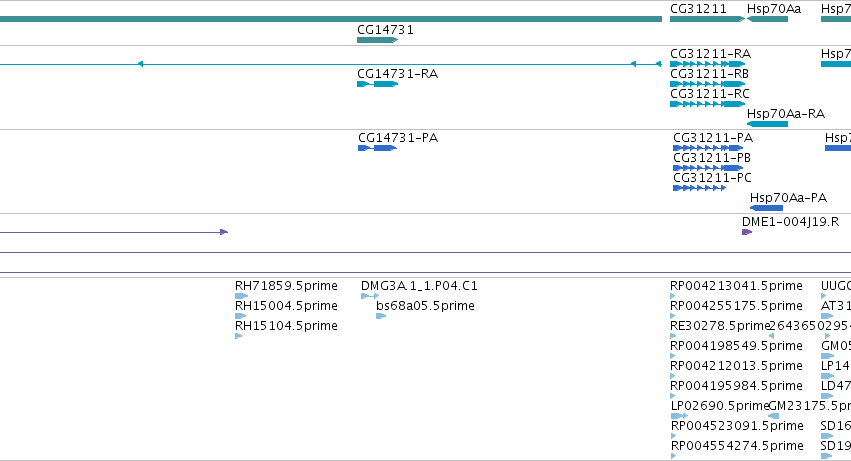Click the RH15004.5prime EST label
The height and width of the screenshot is (461, 851).
[x=286, y=306]
